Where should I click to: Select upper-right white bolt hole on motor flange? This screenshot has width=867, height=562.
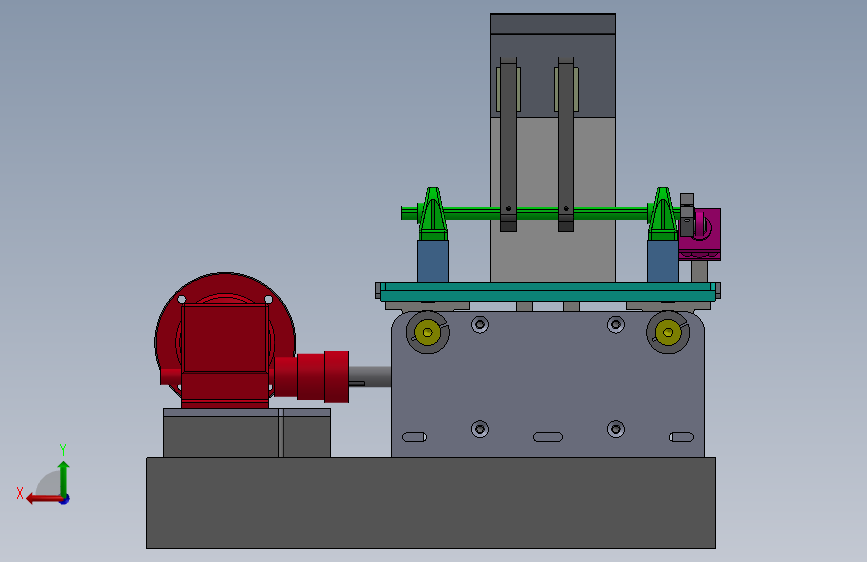click(x=268, y=299)
